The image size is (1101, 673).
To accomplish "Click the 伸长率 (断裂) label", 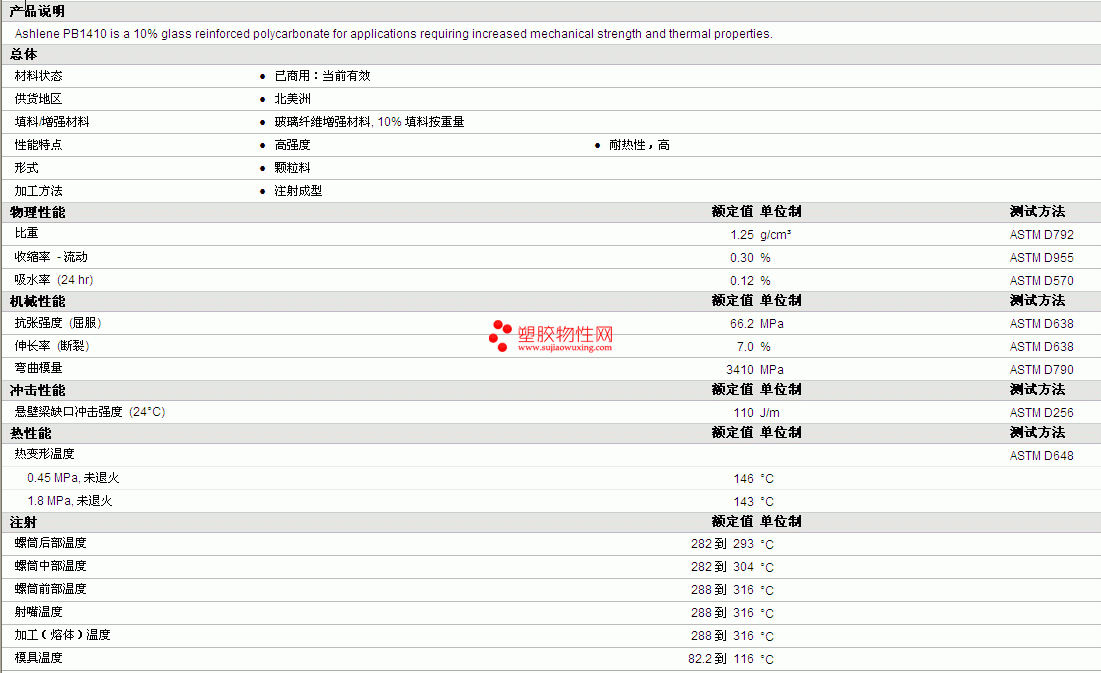I will [x=52, y=346].
